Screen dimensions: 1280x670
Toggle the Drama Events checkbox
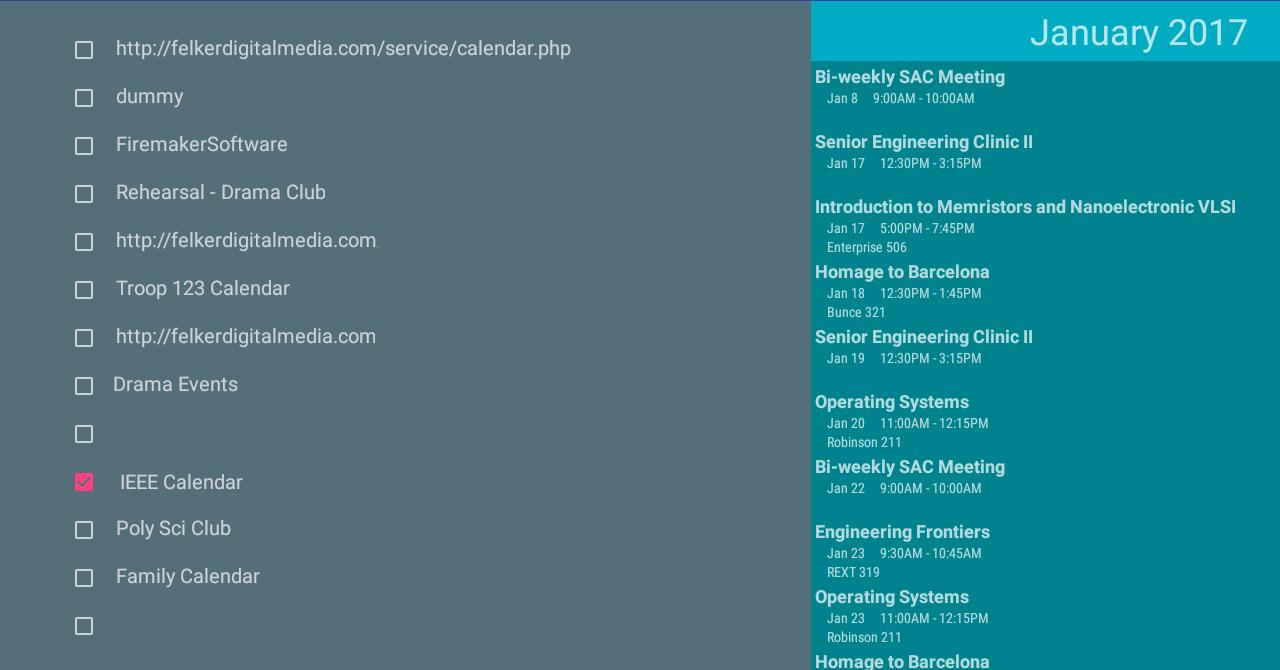[84, 386]
